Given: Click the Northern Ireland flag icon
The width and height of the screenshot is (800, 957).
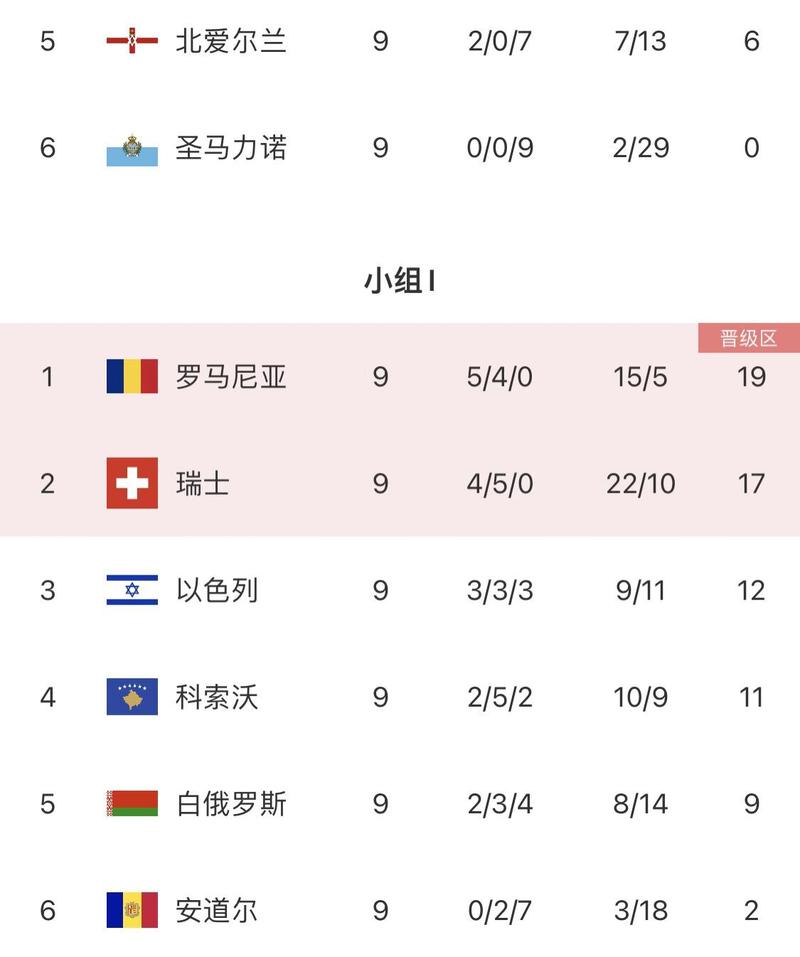Looking at the screenshot, I should coord(132,41).
